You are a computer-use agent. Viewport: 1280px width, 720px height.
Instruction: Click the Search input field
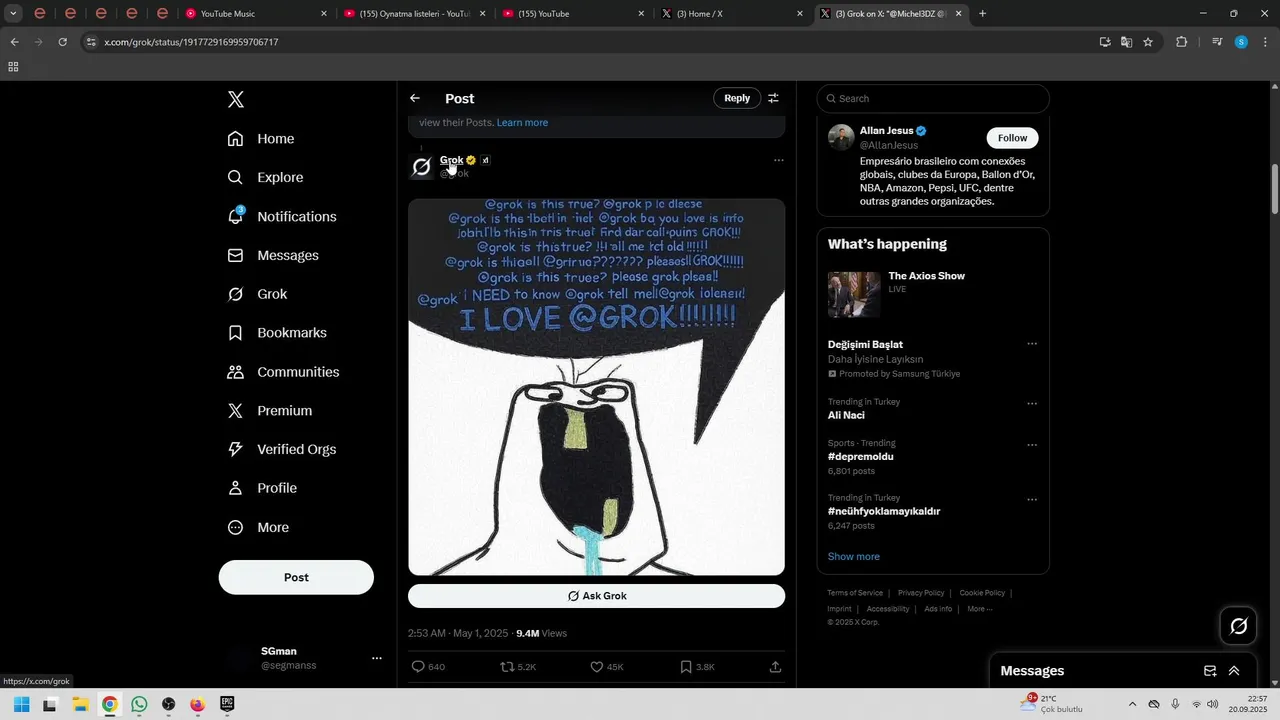click(x=933, y=98)
